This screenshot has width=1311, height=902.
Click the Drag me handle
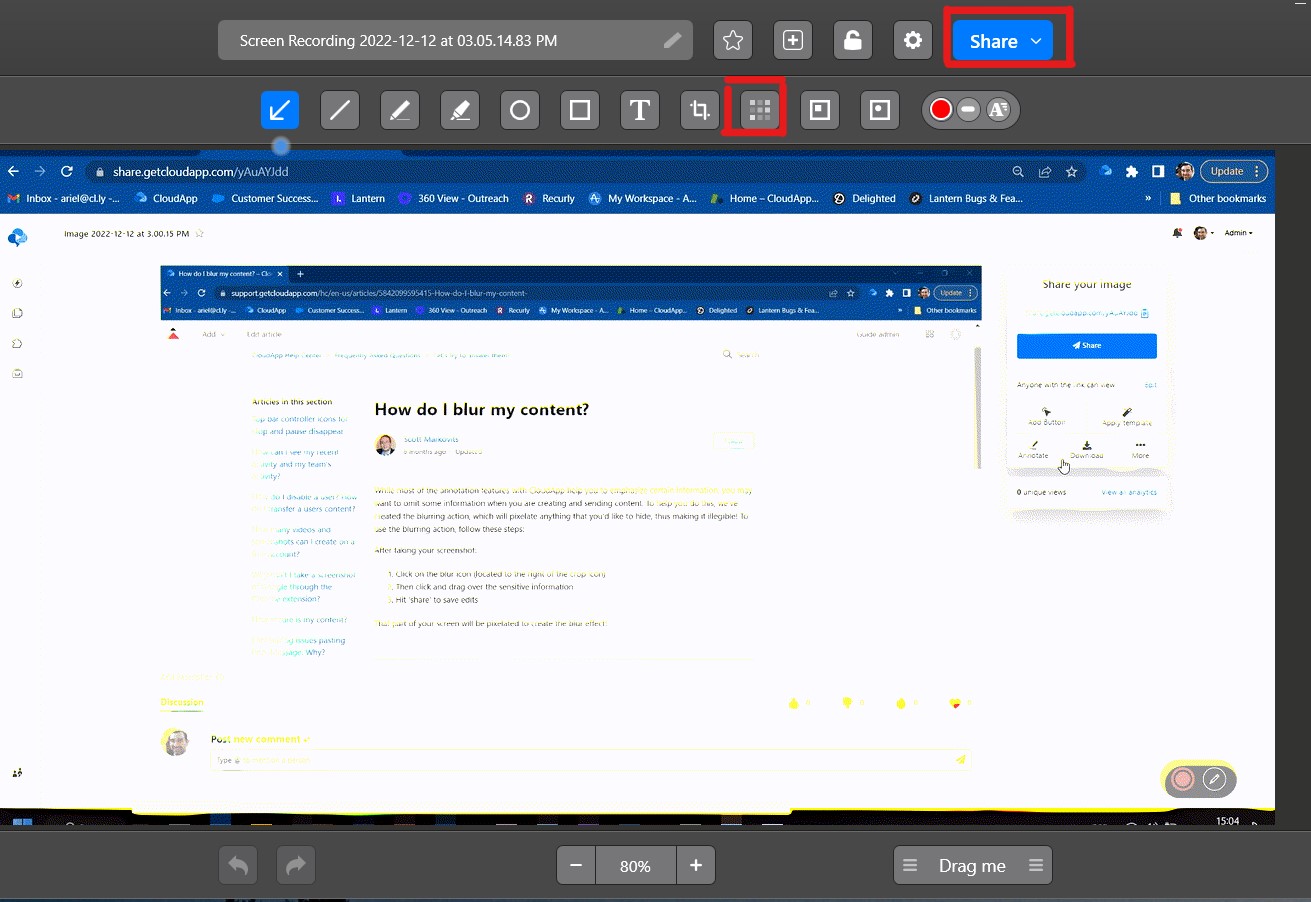pyautogui.click(x=973, y=866)
